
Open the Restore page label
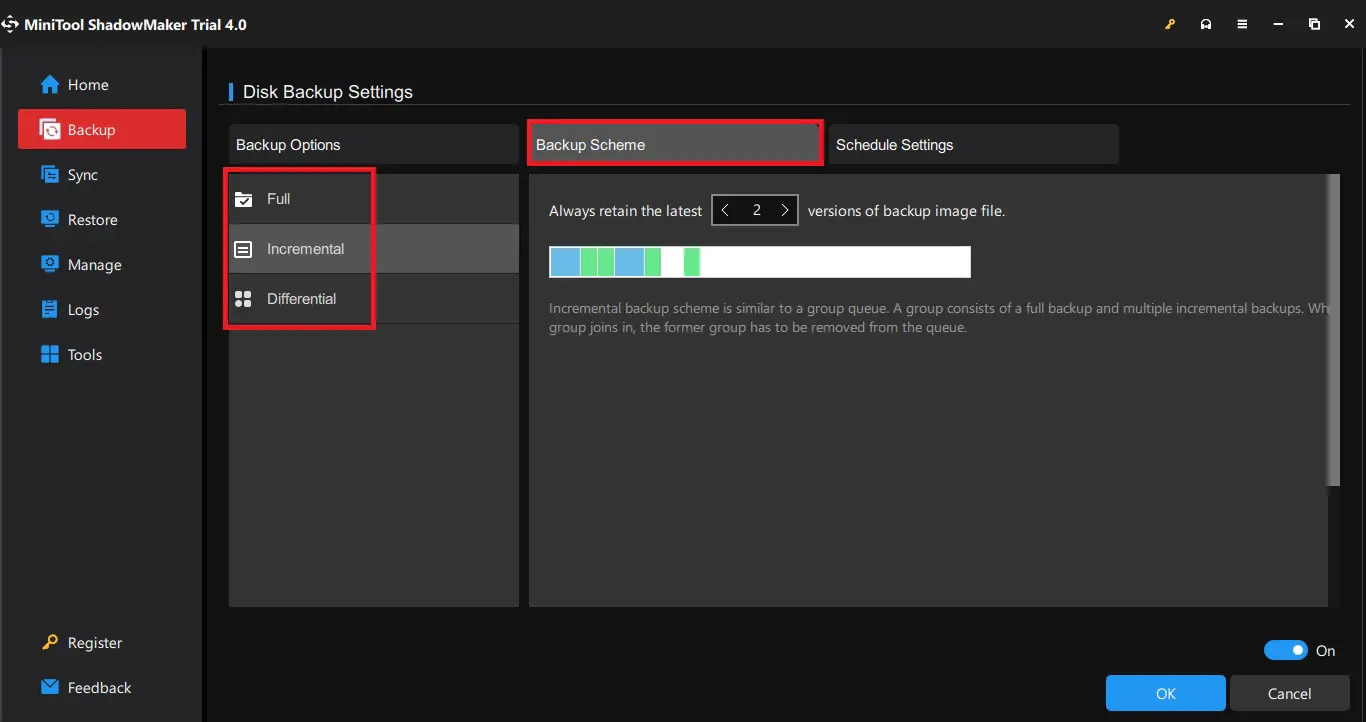coord(93,220)
